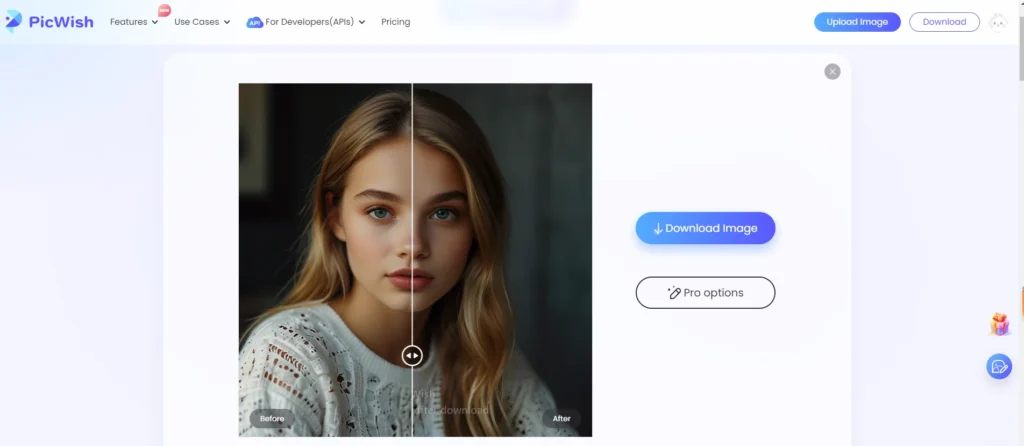1024x446 pixels.
Task: Close the image preview panel
Action: [832, 71]
